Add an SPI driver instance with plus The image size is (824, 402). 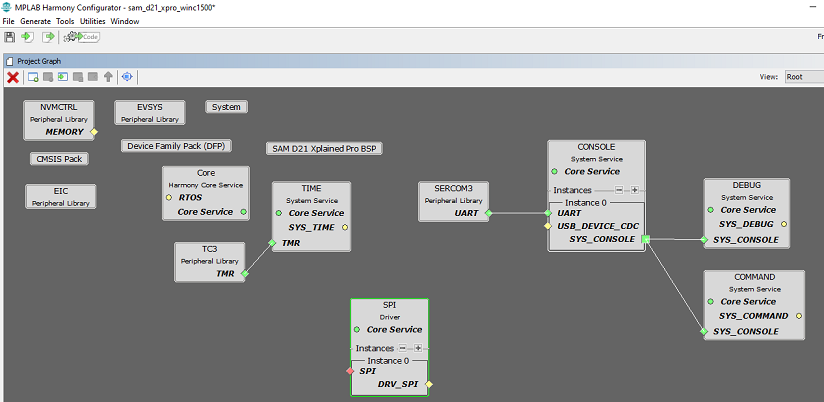pyautogui.click(x=418, y=348)
